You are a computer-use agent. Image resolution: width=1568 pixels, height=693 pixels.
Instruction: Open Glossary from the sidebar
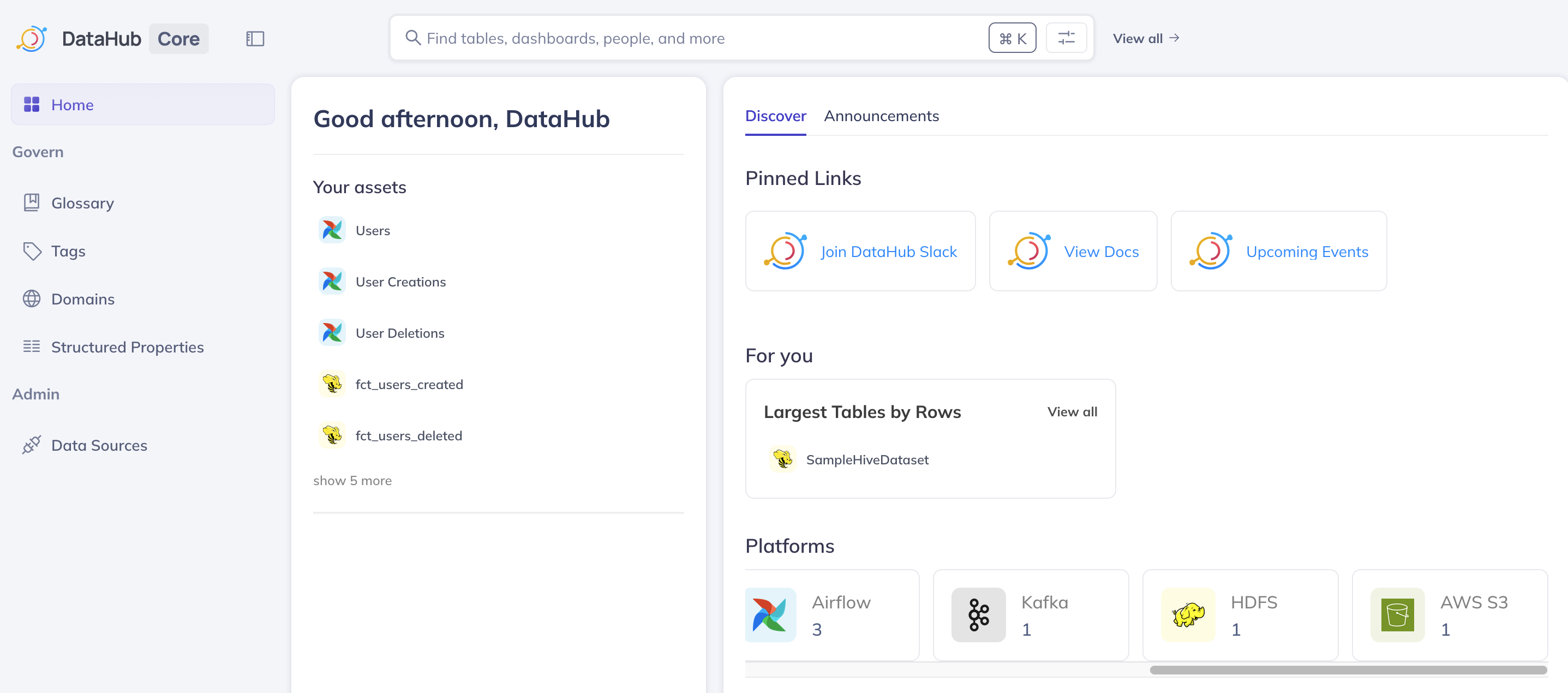coord(82,203)
